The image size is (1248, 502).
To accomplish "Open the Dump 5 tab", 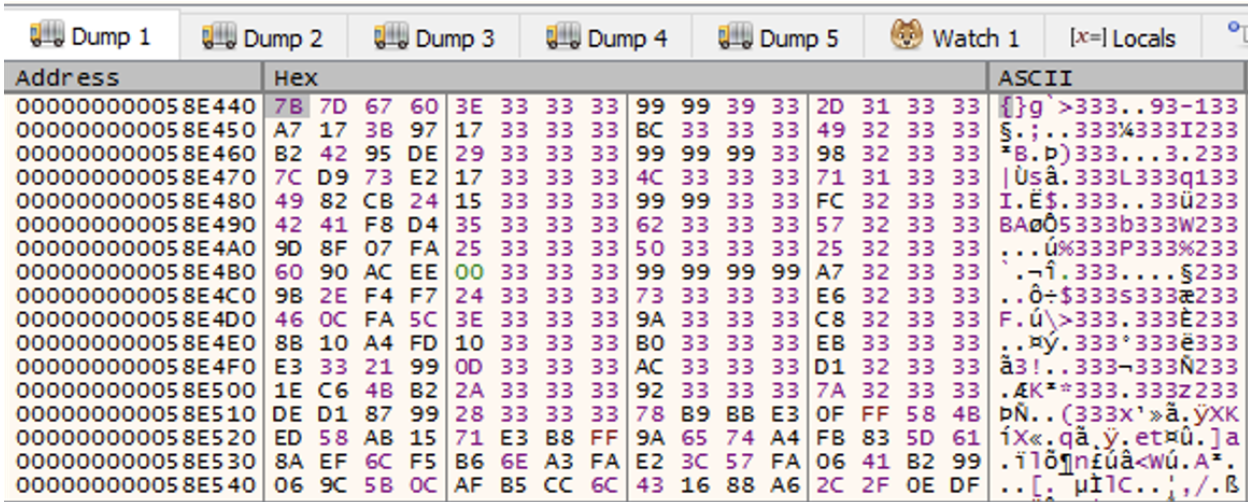I will 779,39.
